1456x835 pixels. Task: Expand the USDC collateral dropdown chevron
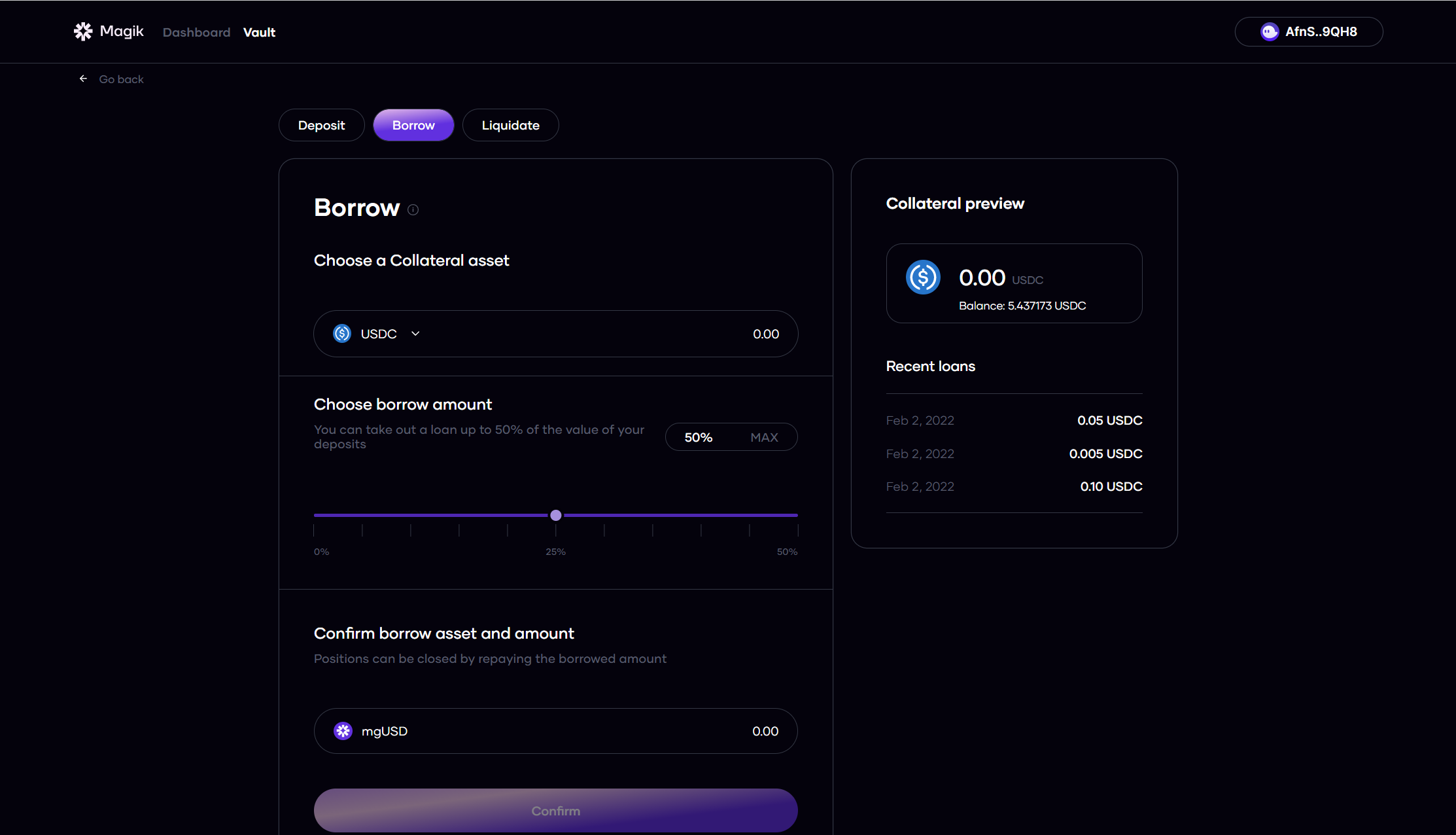pyautogui.click(x=415, y=334)
